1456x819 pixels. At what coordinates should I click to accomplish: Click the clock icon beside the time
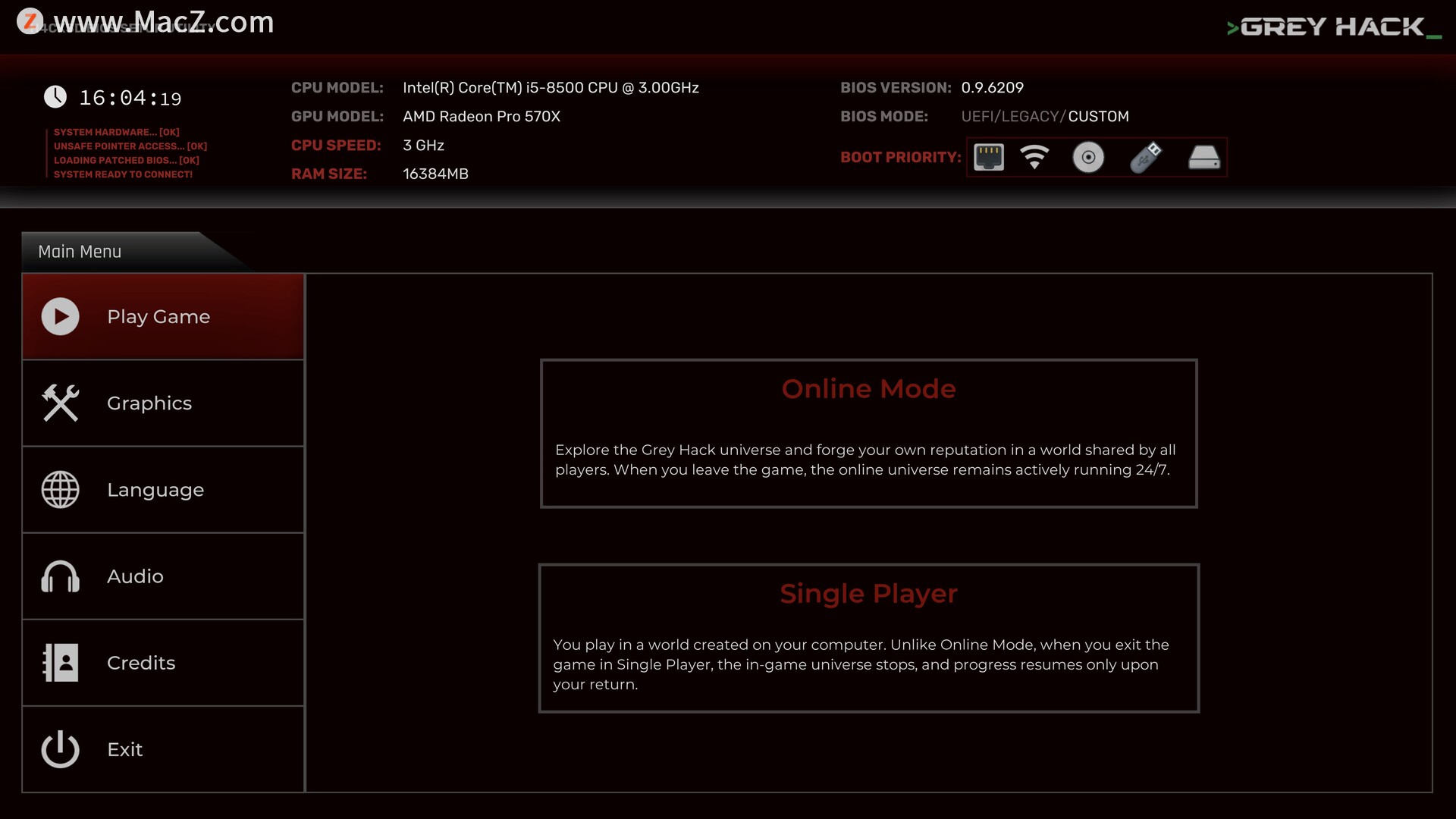(x=55, y=97)
